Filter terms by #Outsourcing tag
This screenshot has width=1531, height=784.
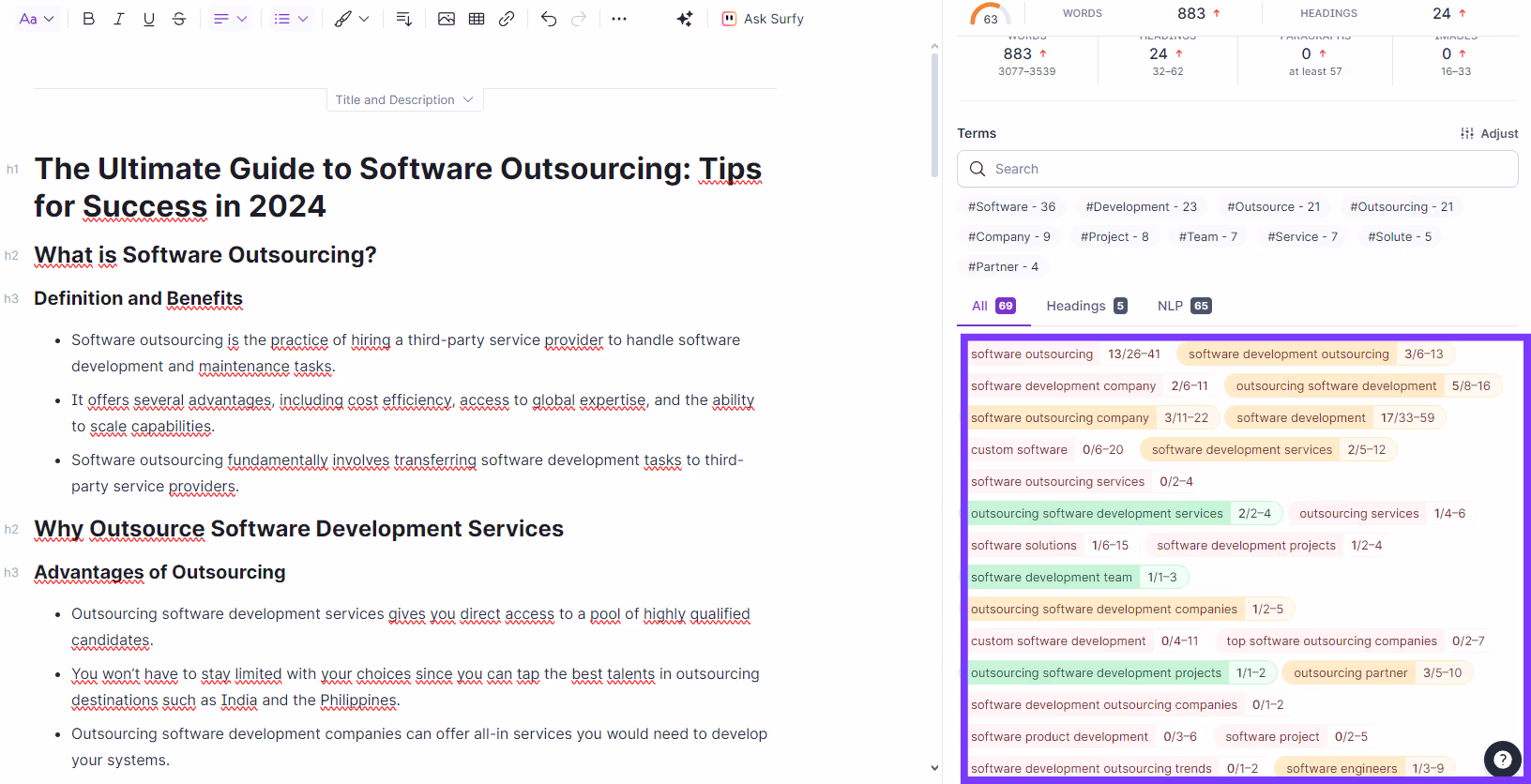coord(1402,207)
